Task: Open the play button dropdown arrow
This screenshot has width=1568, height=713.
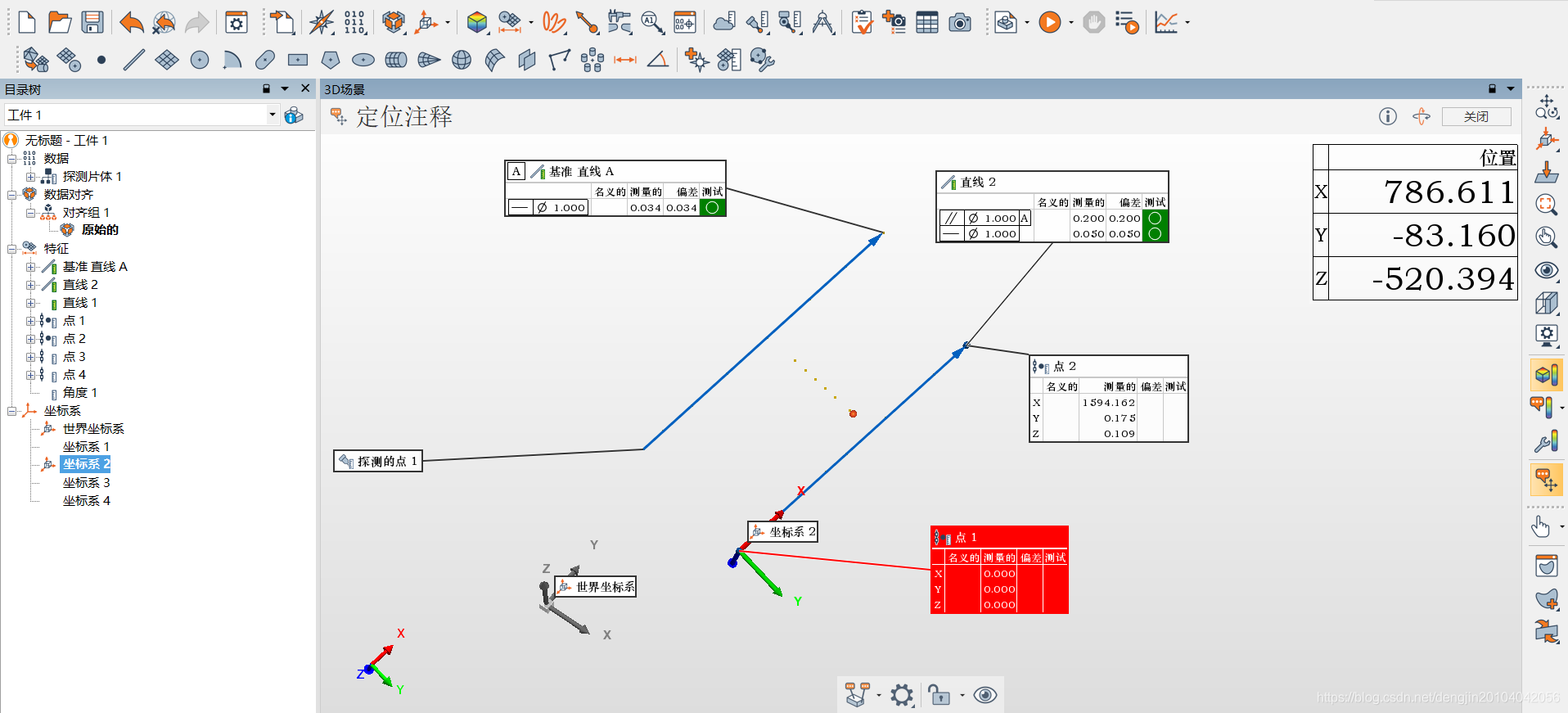Action: click(1070, 23)
